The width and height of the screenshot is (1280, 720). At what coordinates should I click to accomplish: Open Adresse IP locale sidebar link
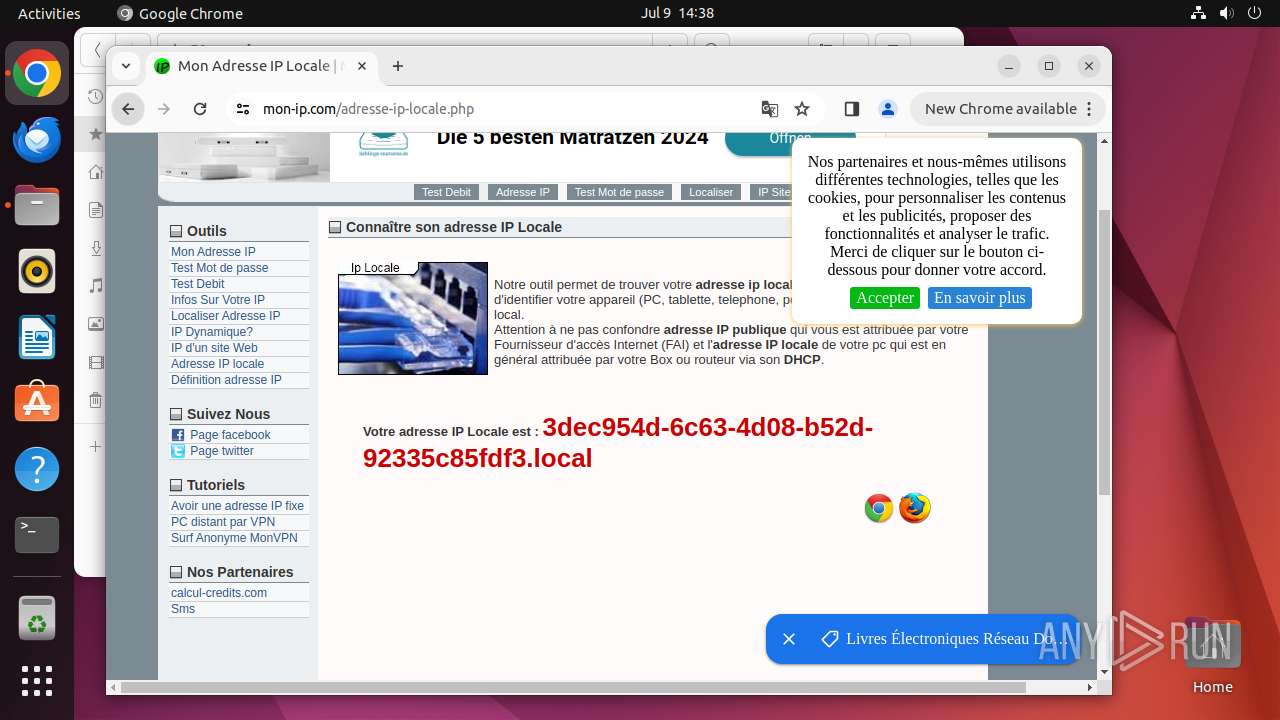click(218, 364)
